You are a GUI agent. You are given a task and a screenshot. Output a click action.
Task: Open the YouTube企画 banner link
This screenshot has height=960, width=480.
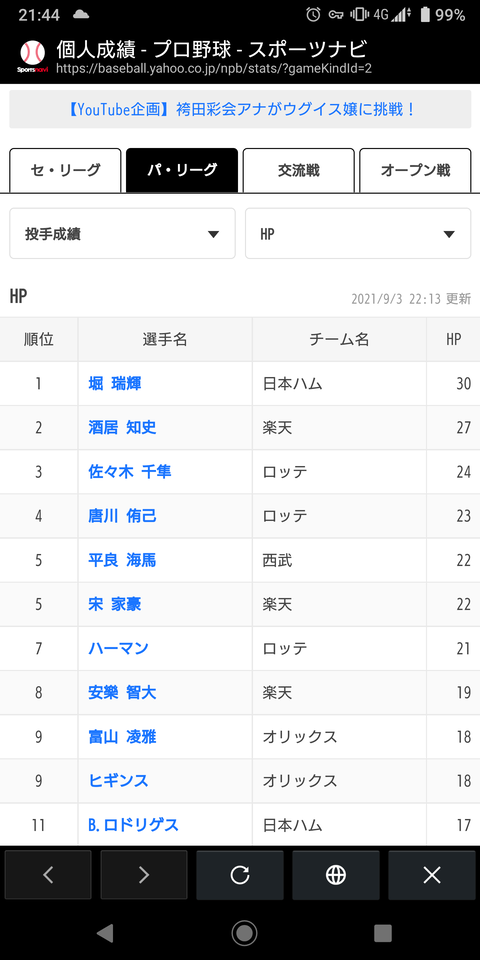tap(240, 110)
